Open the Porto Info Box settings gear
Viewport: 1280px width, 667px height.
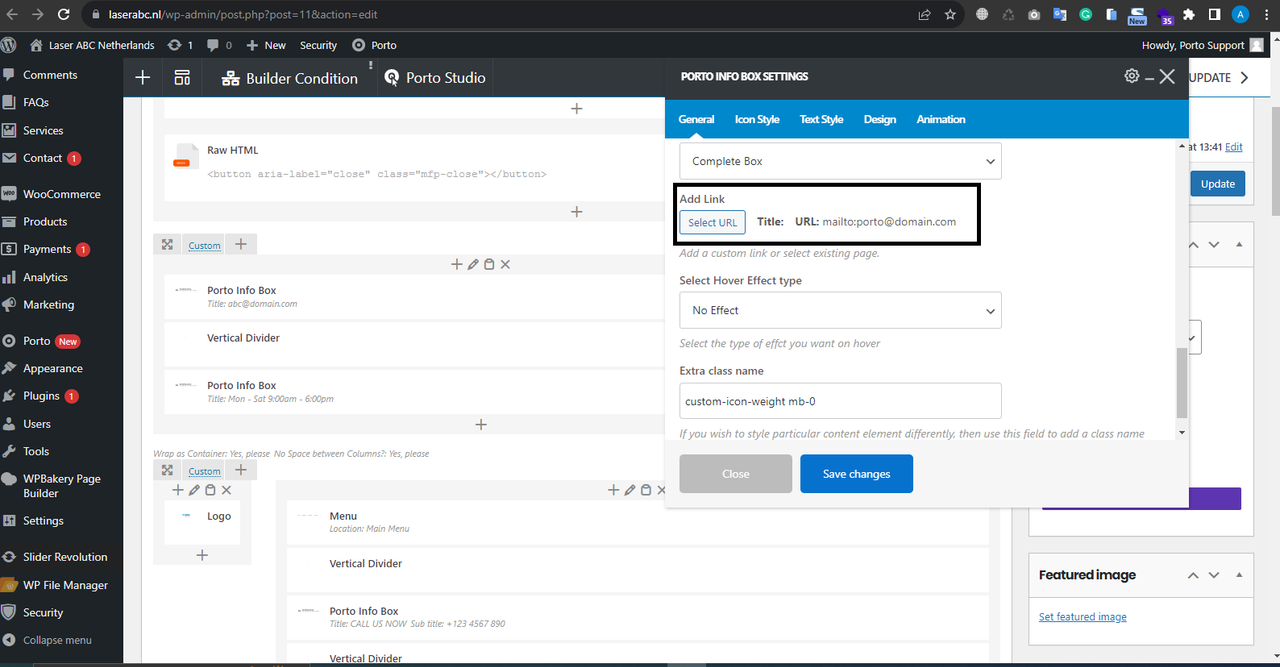point(1132,76)
